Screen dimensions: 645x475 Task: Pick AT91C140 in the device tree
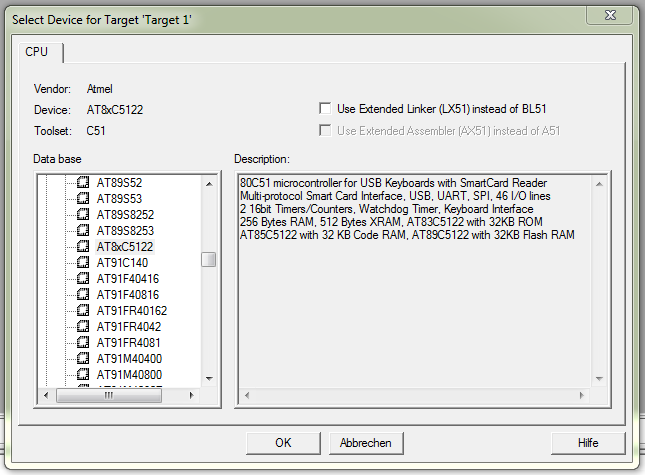(122, 263)
